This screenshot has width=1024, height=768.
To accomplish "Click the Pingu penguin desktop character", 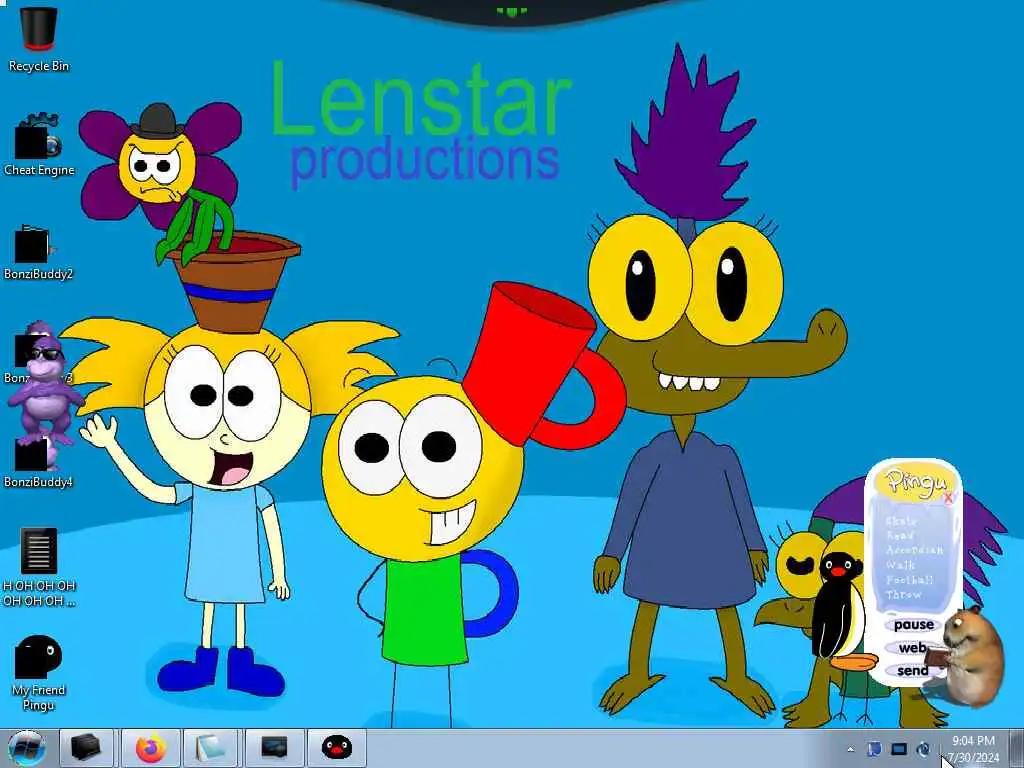I will point(839,611).
